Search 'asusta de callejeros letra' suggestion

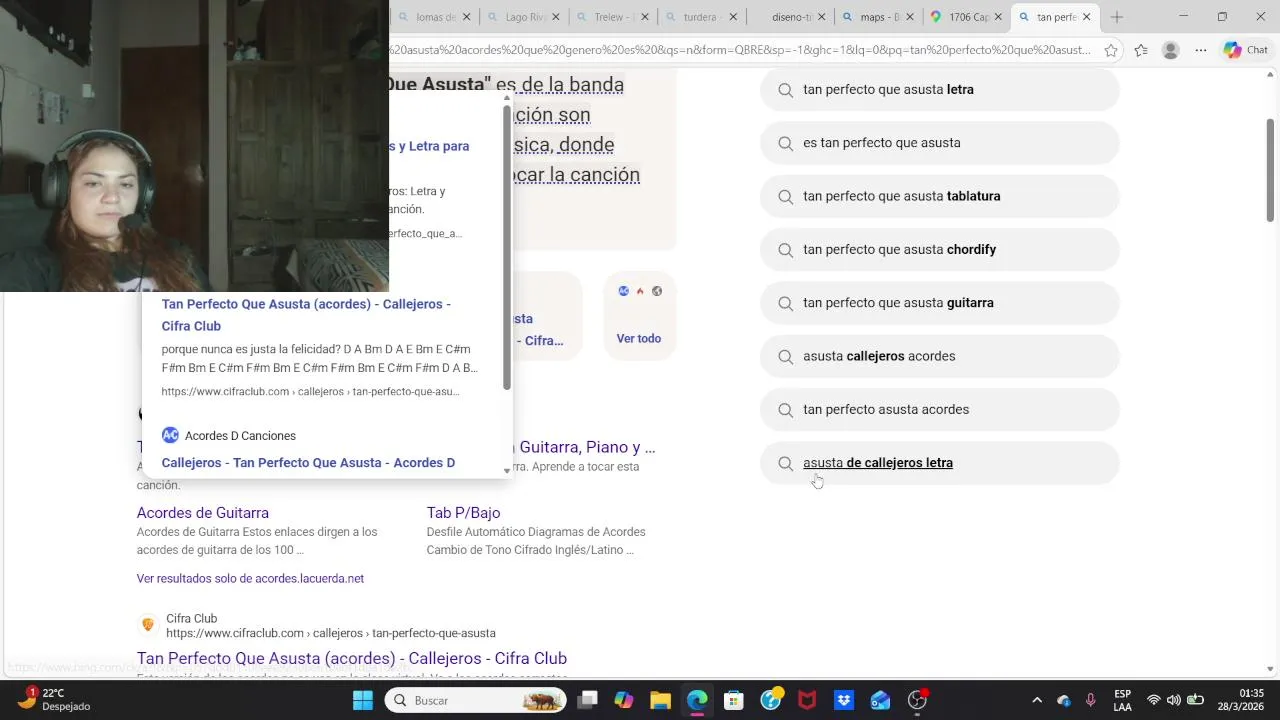click(939, 463)
